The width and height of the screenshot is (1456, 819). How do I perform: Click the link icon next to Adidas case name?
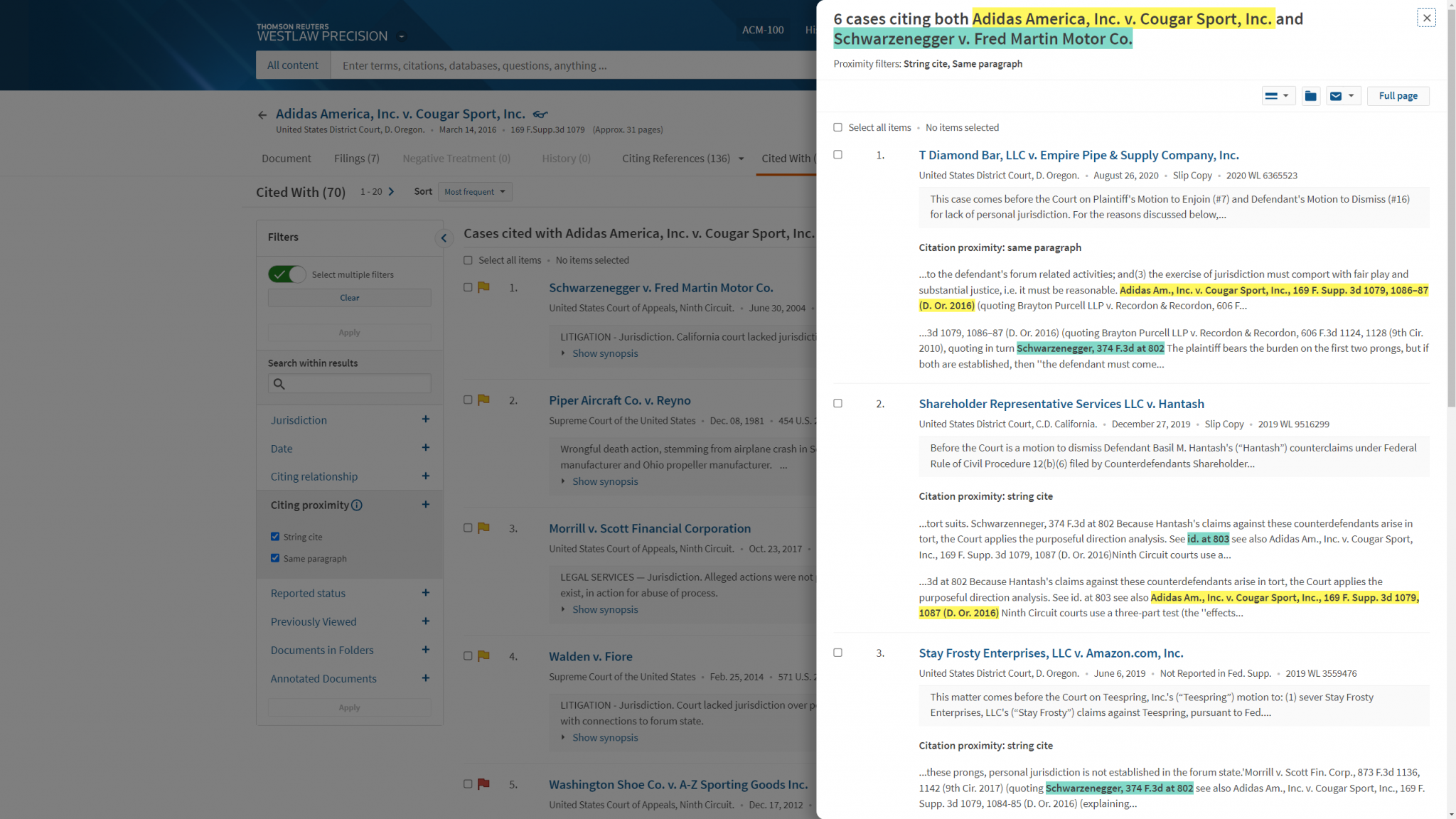coord(540,114)
